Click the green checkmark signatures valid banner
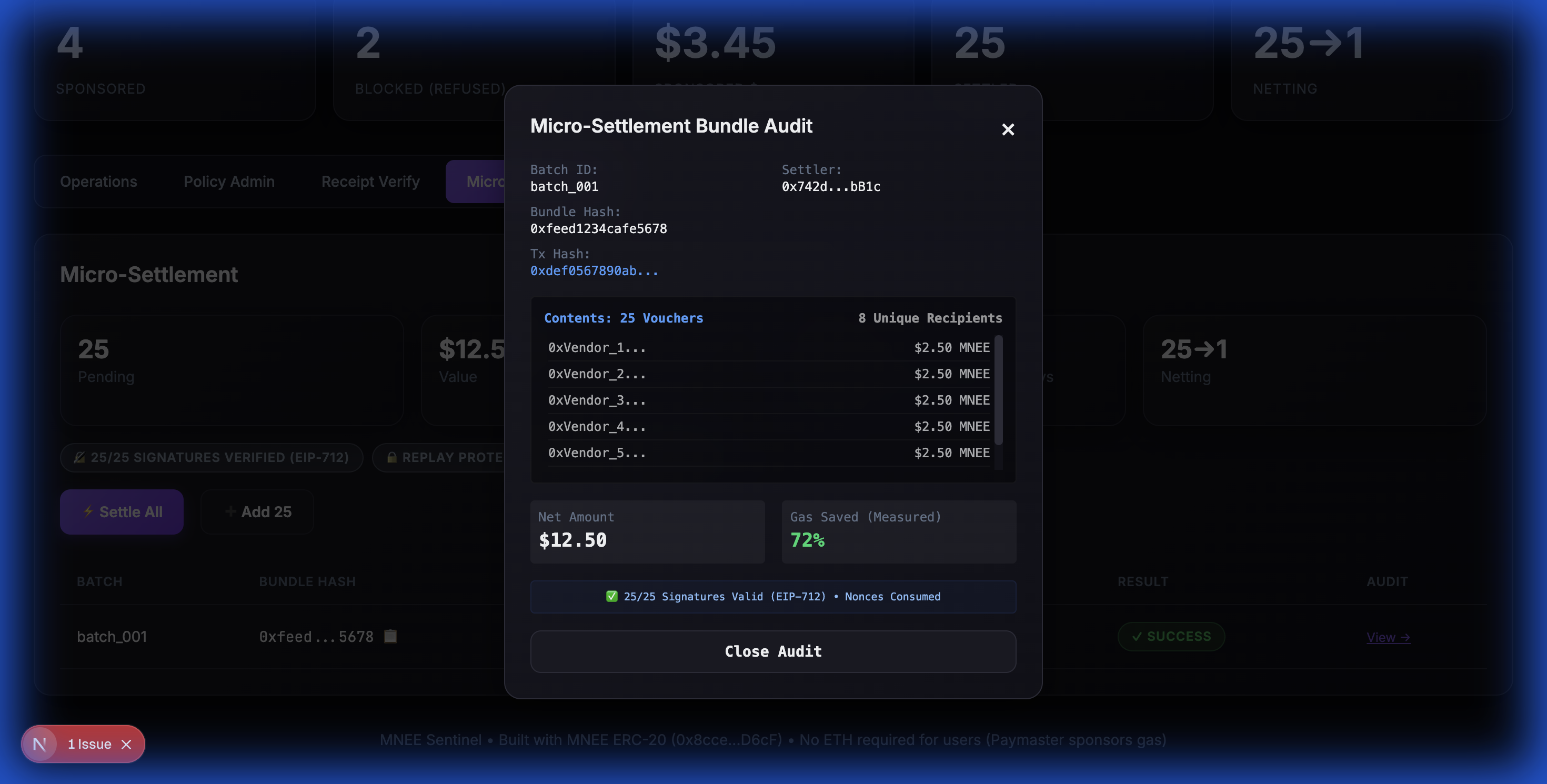 pos(773,597)
